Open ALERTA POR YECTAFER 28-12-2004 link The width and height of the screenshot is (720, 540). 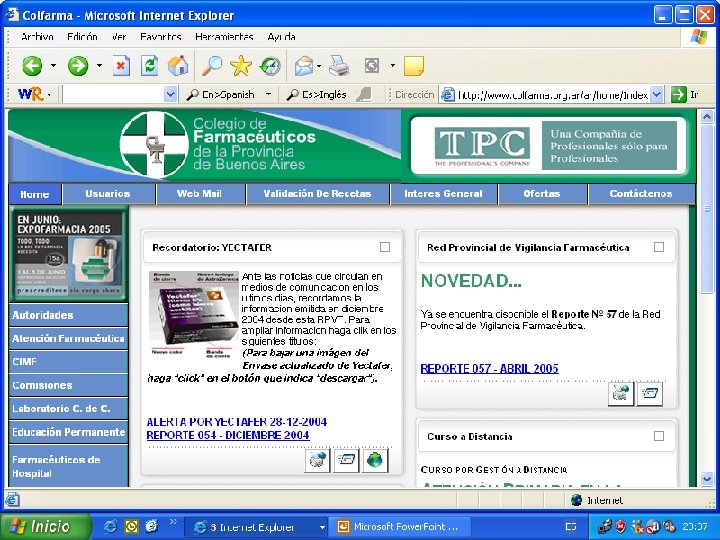coord(237,422)
